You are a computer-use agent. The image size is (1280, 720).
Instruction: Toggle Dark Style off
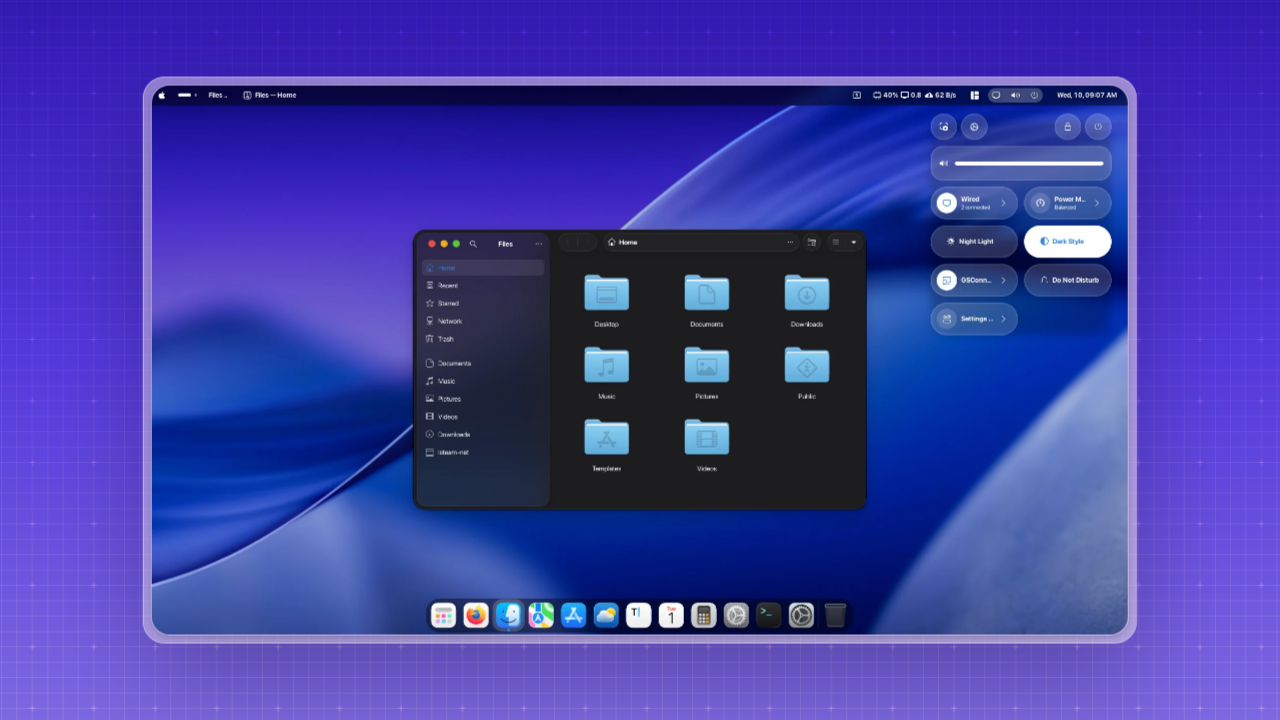pos(1067,242)
